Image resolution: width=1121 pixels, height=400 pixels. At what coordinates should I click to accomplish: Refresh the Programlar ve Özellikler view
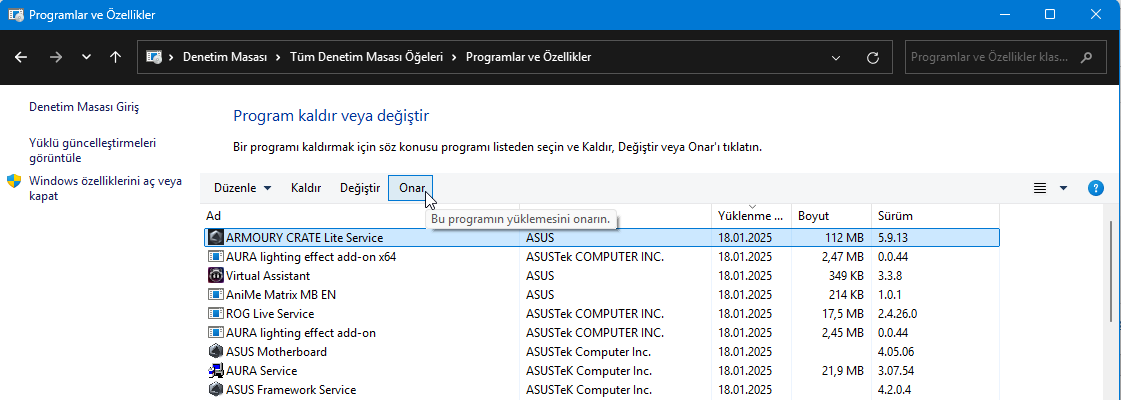(872, 57)
